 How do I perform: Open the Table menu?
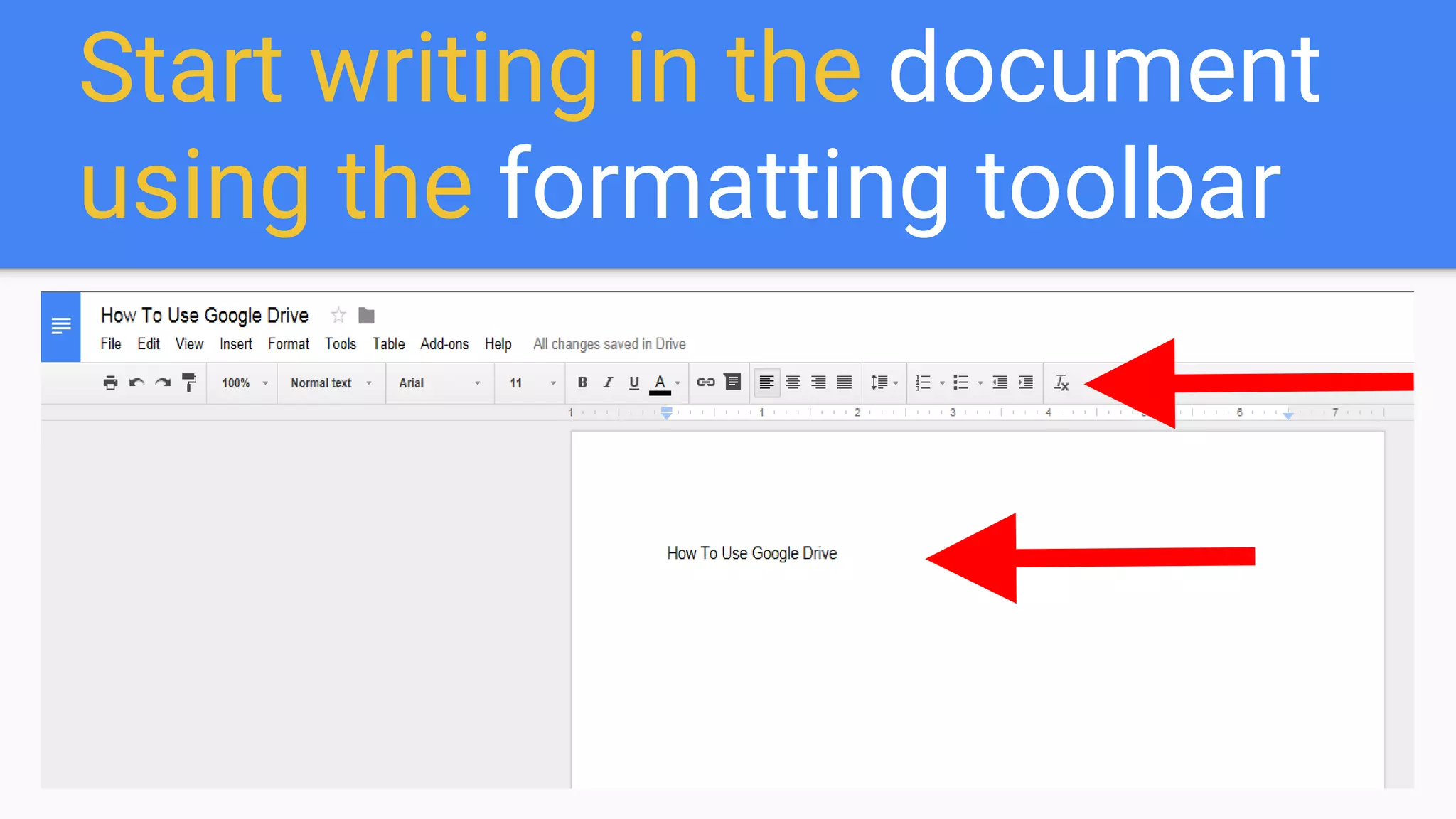point(389,344)
